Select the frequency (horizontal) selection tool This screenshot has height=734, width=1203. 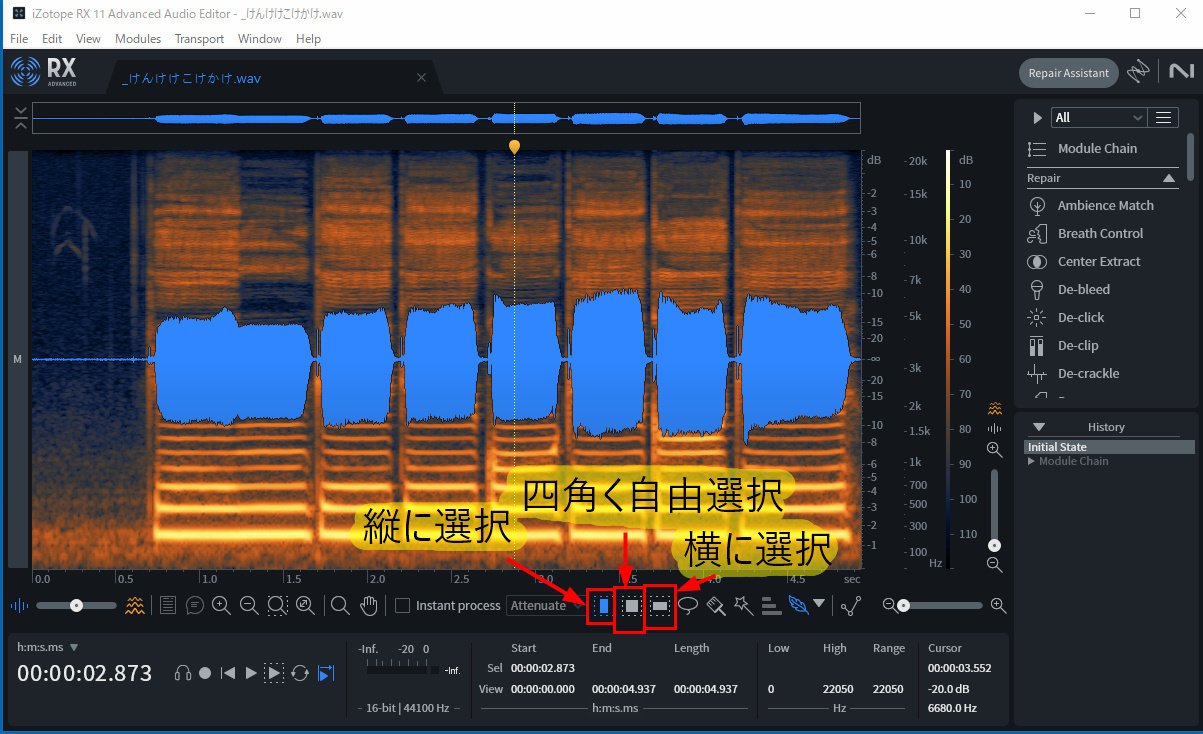pyautogui.click(x=661, y=605)
